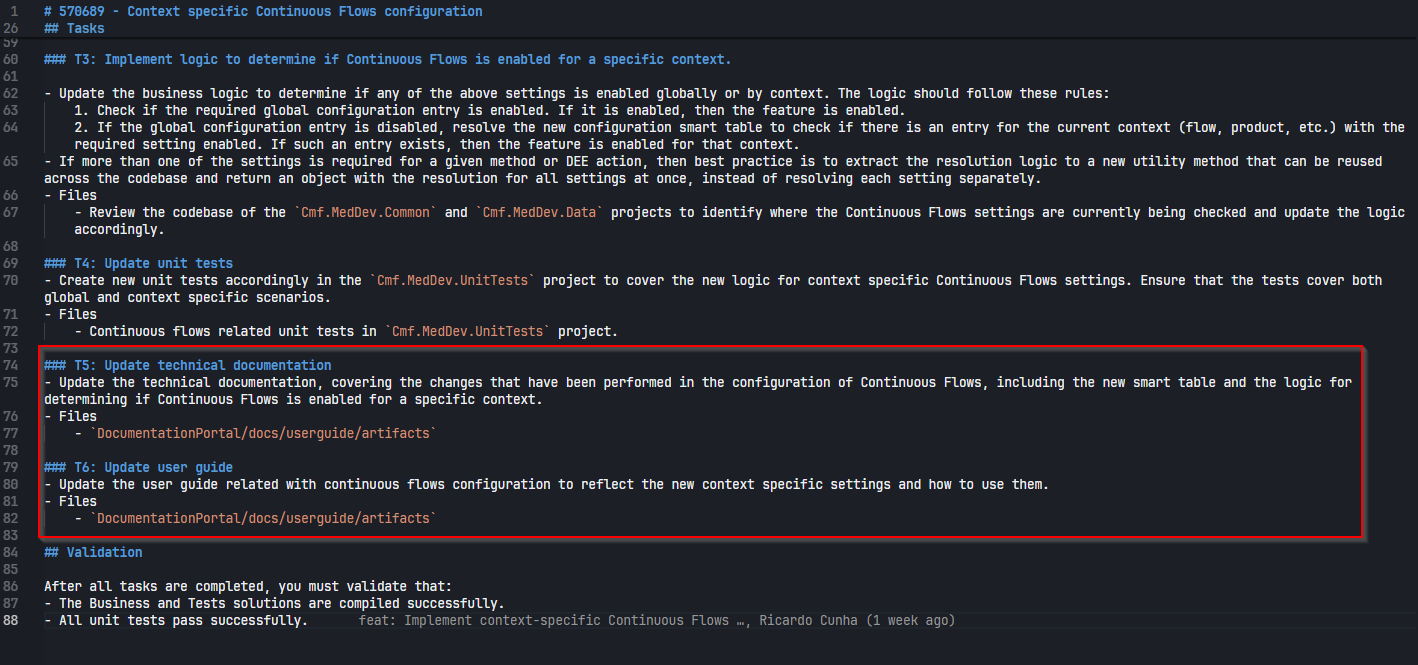Click inline code `Cmf.MedDev.Common`

(x=365, y=212)
